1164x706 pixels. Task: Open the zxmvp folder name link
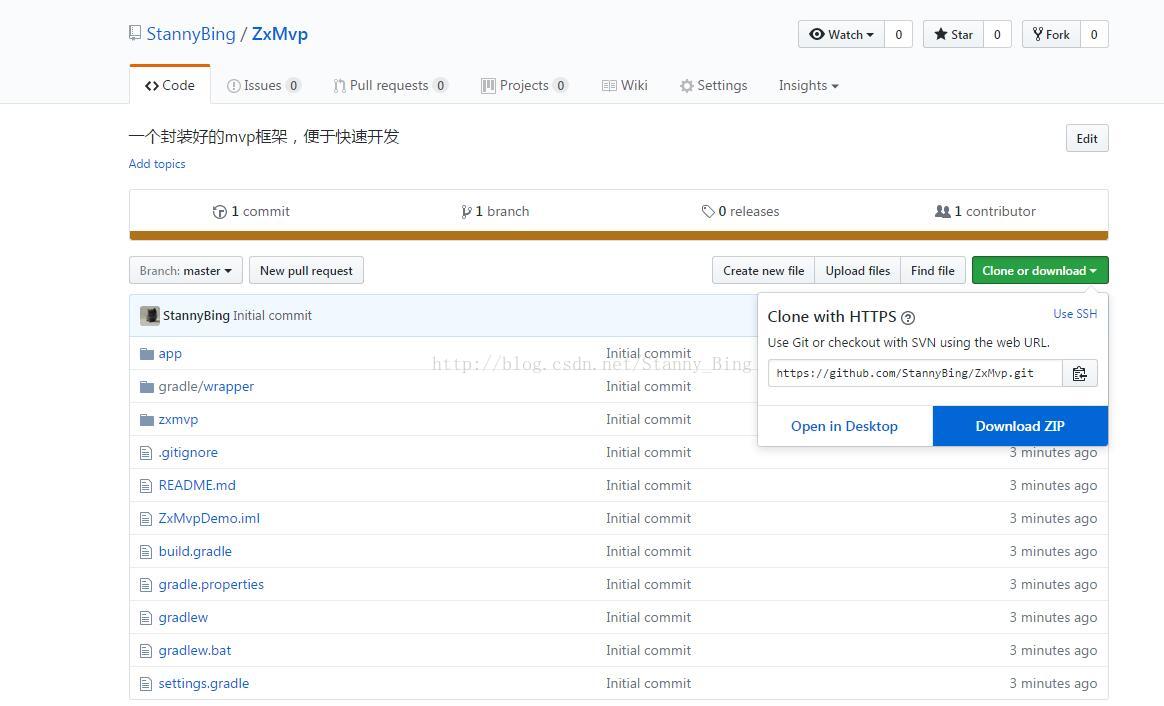(178, 419)
